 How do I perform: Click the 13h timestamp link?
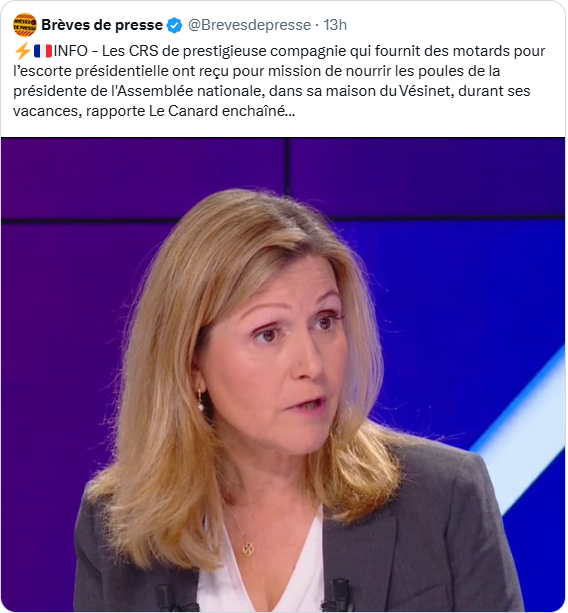[x=335, y=25]
